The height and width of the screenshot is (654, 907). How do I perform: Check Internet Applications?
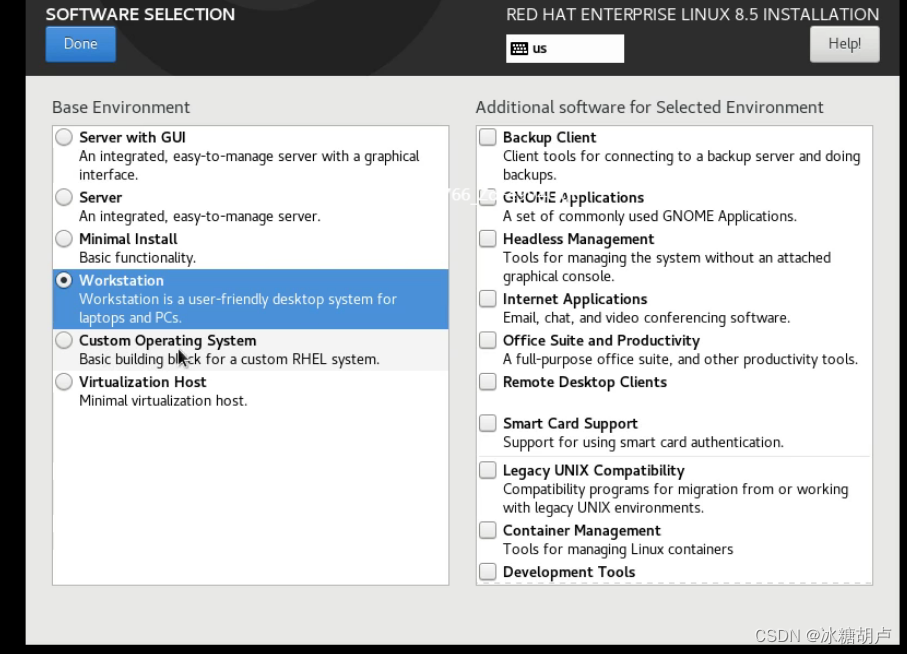(487, 298)
